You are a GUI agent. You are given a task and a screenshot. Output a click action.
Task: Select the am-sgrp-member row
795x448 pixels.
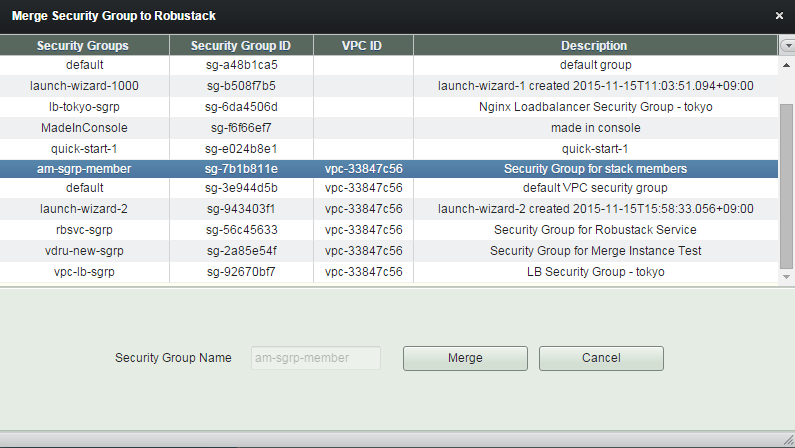389,169
